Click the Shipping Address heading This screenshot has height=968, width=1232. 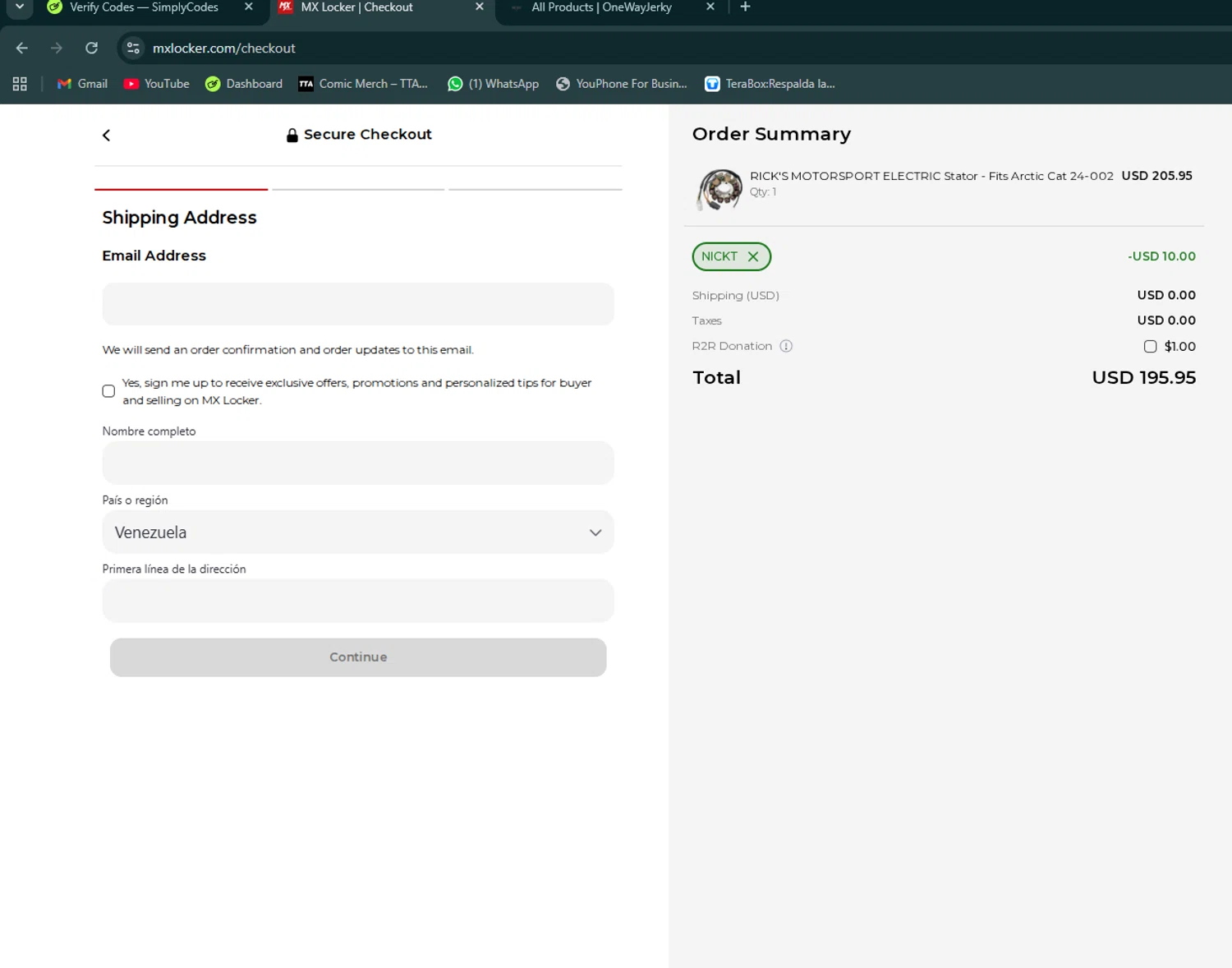pos(179,218)
